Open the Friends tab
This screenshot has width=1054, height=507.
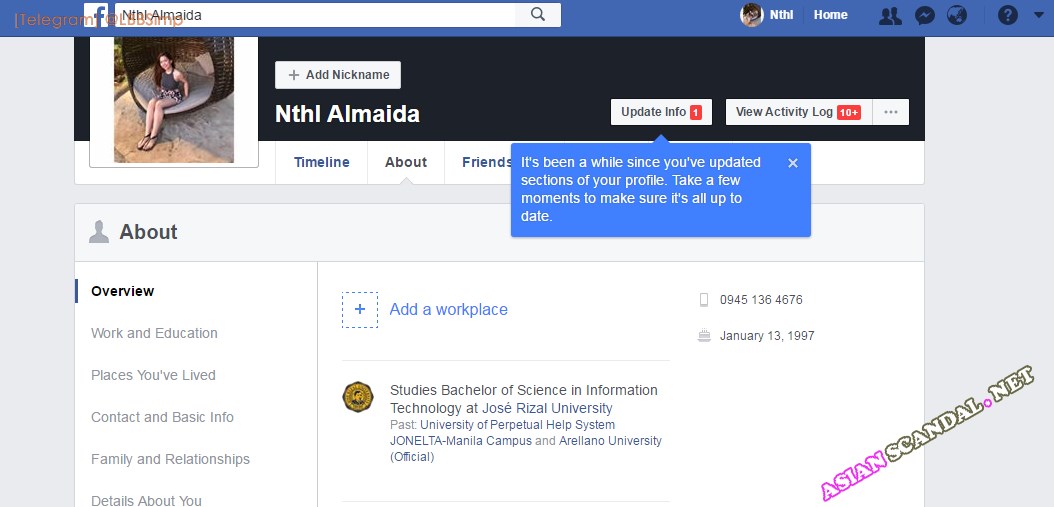pos(487,162)
